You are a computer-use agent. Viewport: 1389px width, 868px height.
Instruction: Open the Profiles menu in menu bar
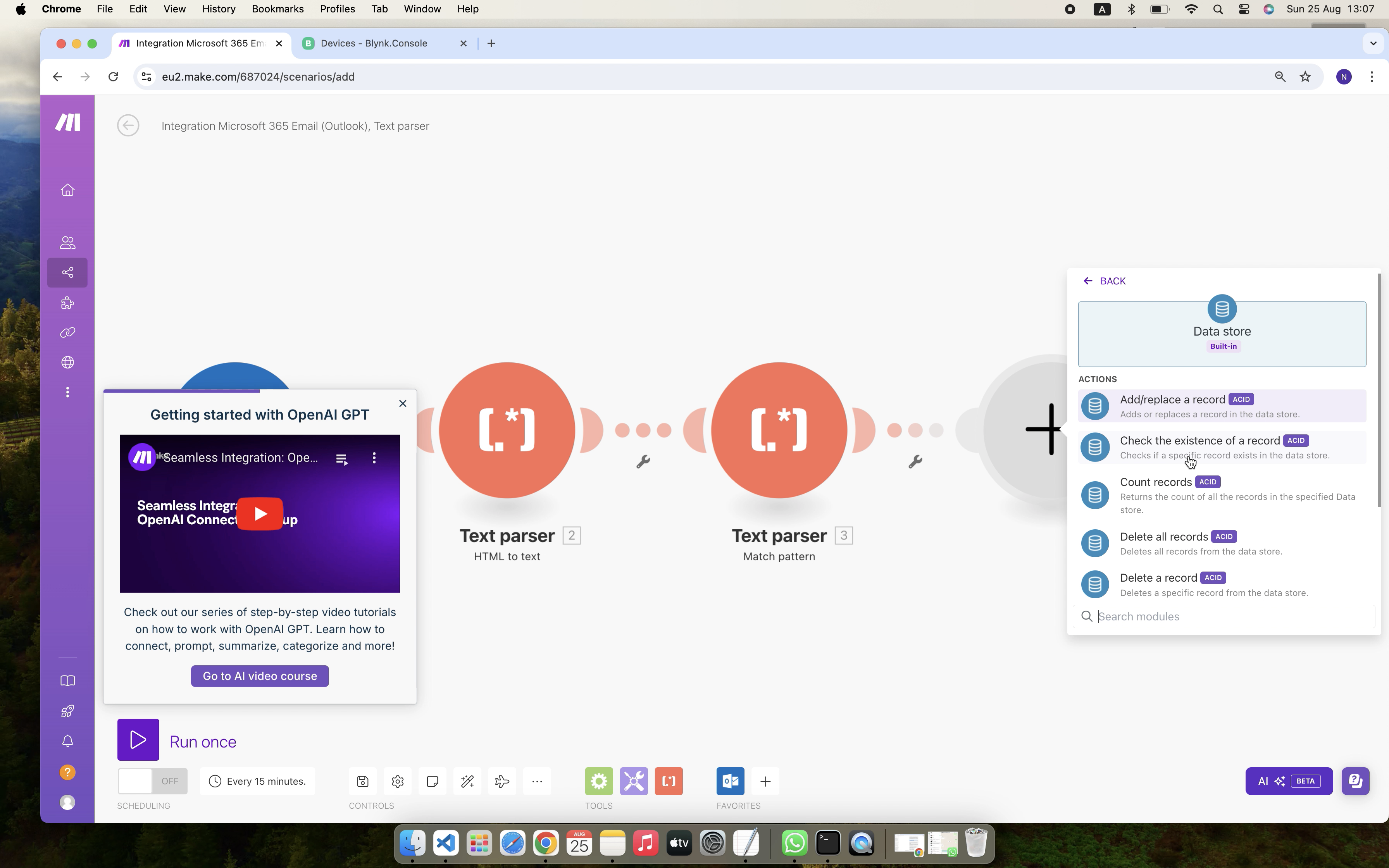tap(338, 9)
